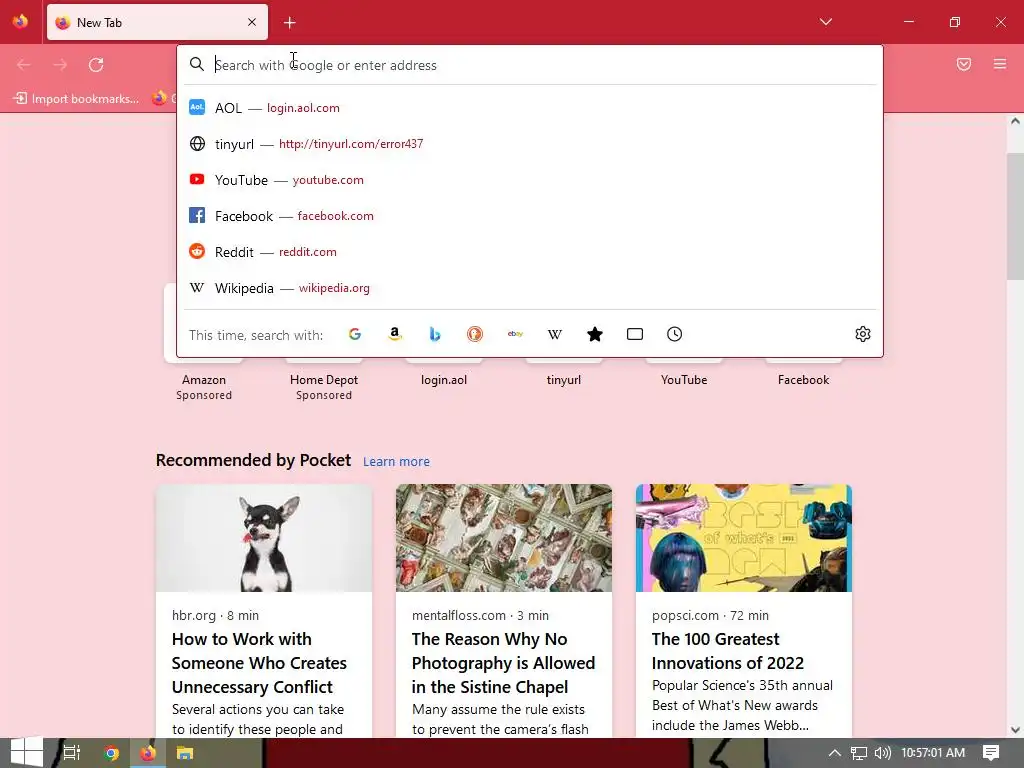Screen dimensions: 1024x768
Task: Open Facebook shortcut tile
Action: (803, 379)
